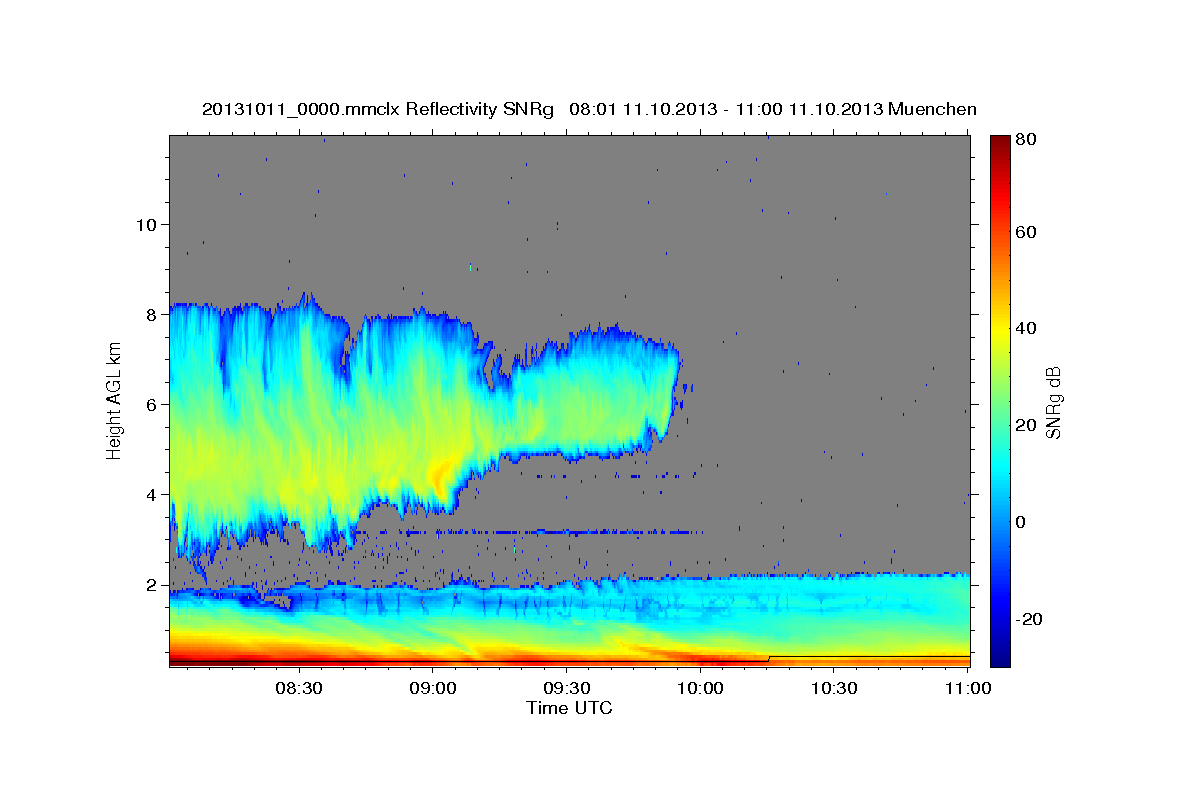Click the 09:30 time tick label

pyautogui.click(x=566, y=688)
